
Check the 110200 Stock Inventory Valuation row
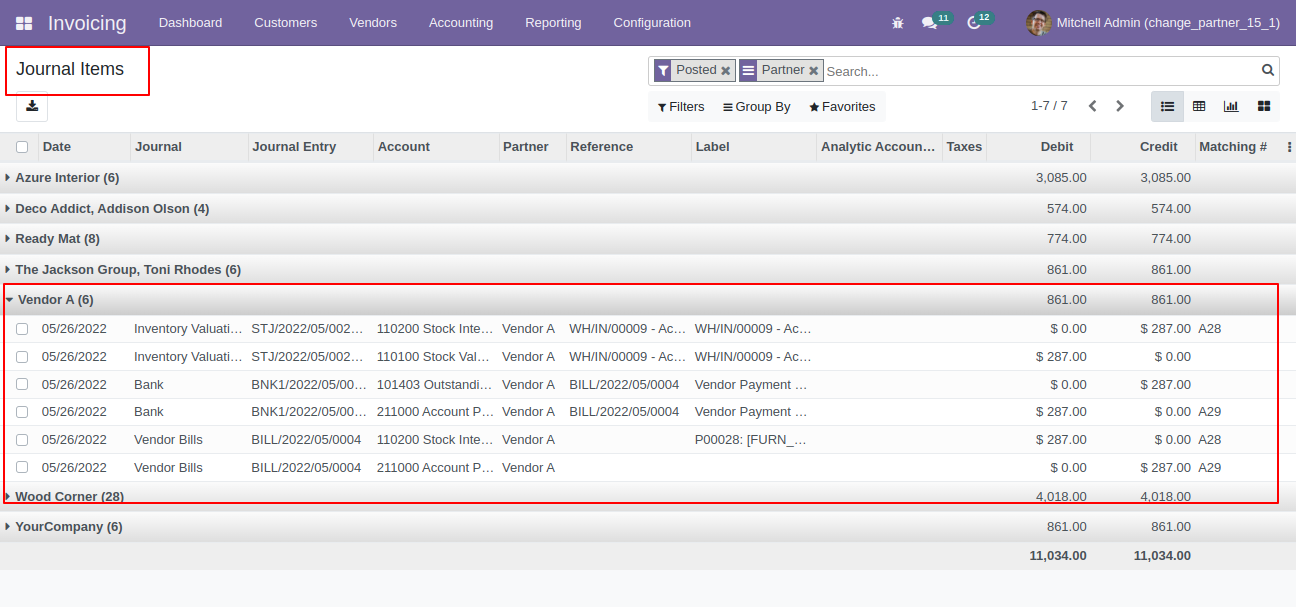tap(22, 329)
